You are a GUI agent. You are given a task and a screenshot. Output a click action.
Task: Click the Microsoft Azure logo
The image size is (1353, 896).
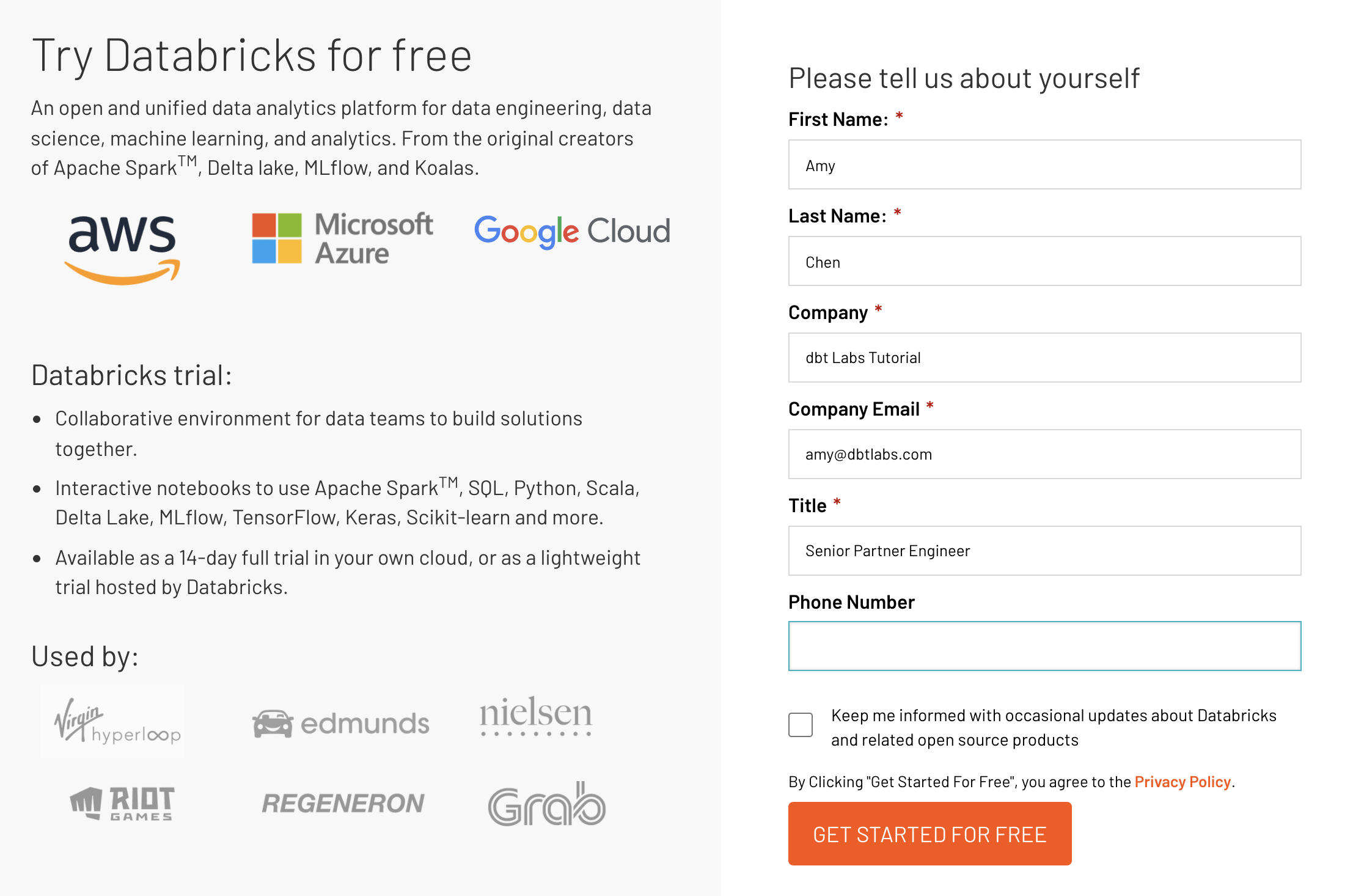point(342,238)
